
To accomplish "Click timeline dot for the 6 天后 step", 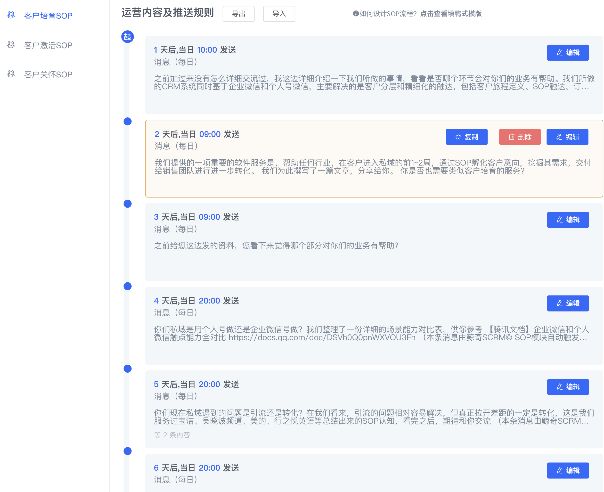I will click(128, 451).
